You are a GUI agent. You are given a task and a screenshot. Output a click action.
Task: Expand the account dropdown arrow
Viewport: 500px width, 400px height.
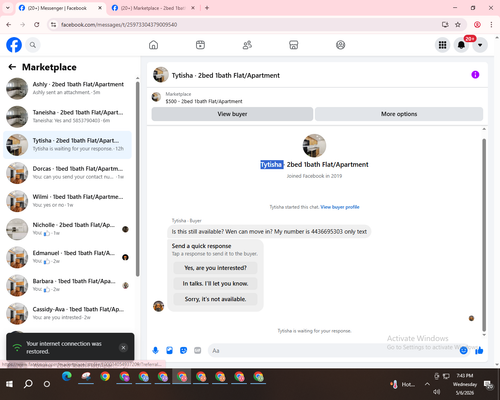(x=480, y=45)
